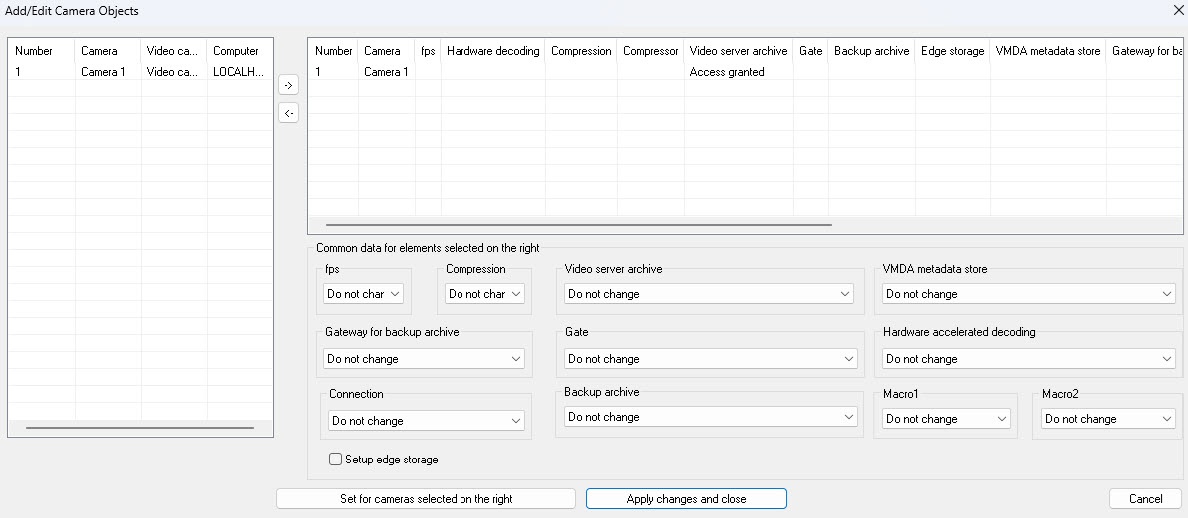Expand the Connection dropdown
The height and width of the screenshot is (518, 1188).
(426, 421)
